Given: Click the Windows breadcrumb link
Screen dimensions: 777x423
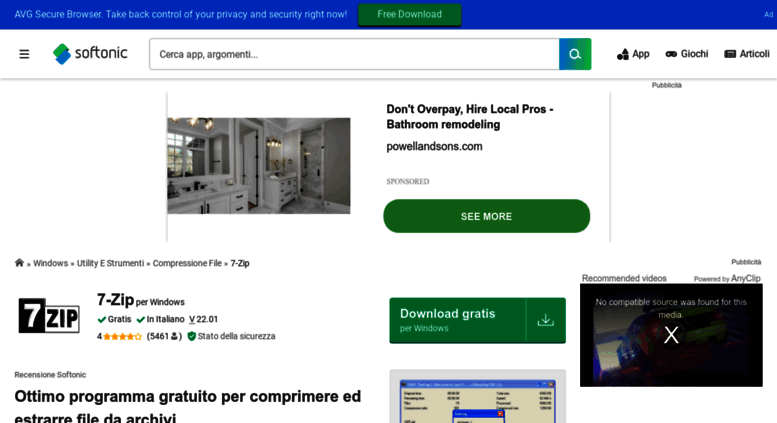Looking at the screenshot, I should point(51,263).
